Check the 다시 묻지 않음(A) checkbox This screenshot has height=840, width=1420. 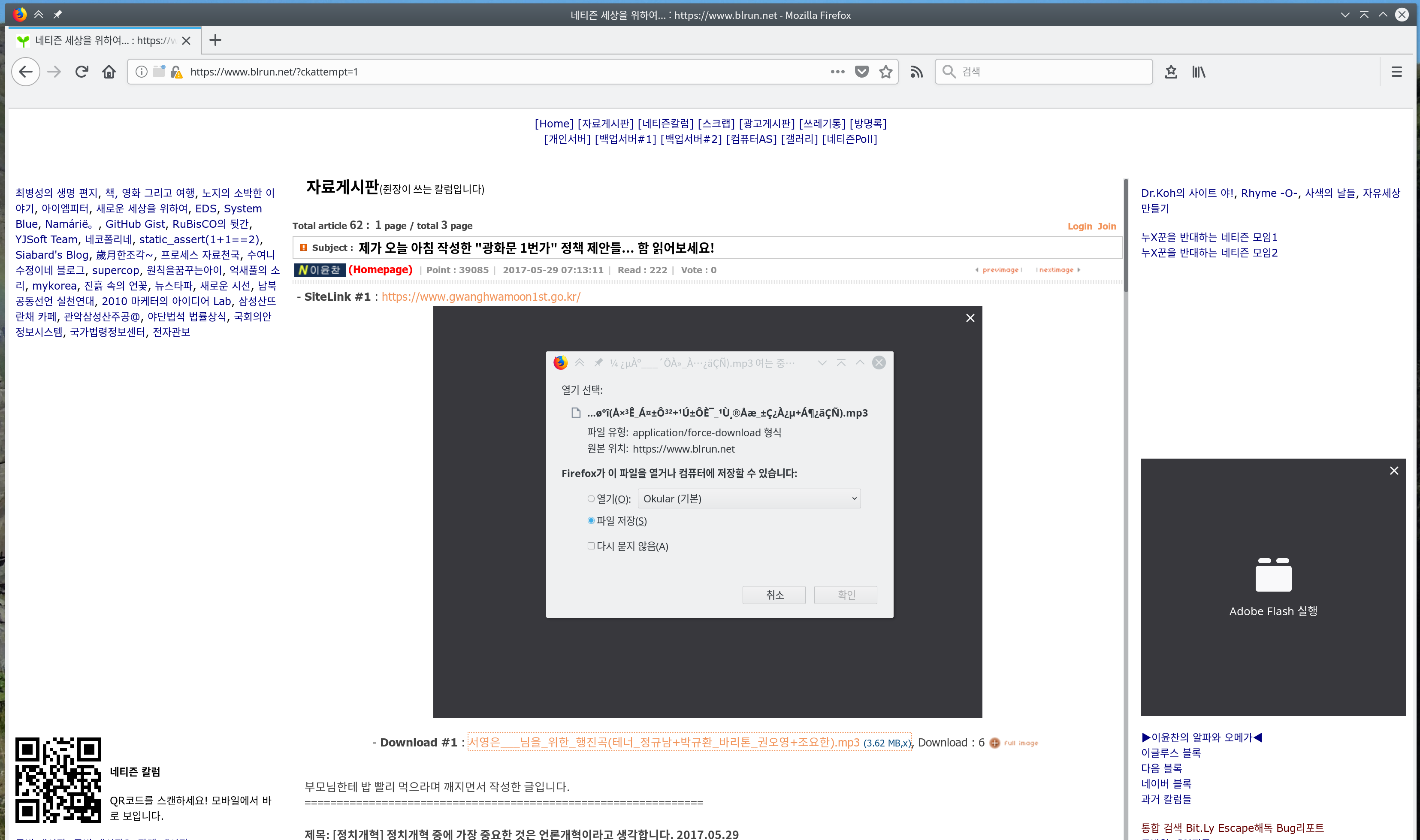pyautogui.click(x=591, y=546)
